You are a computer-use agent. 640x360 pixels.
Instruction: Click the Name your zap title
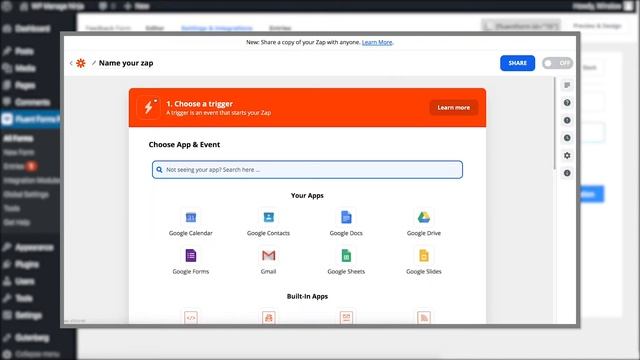coord(126,63)
